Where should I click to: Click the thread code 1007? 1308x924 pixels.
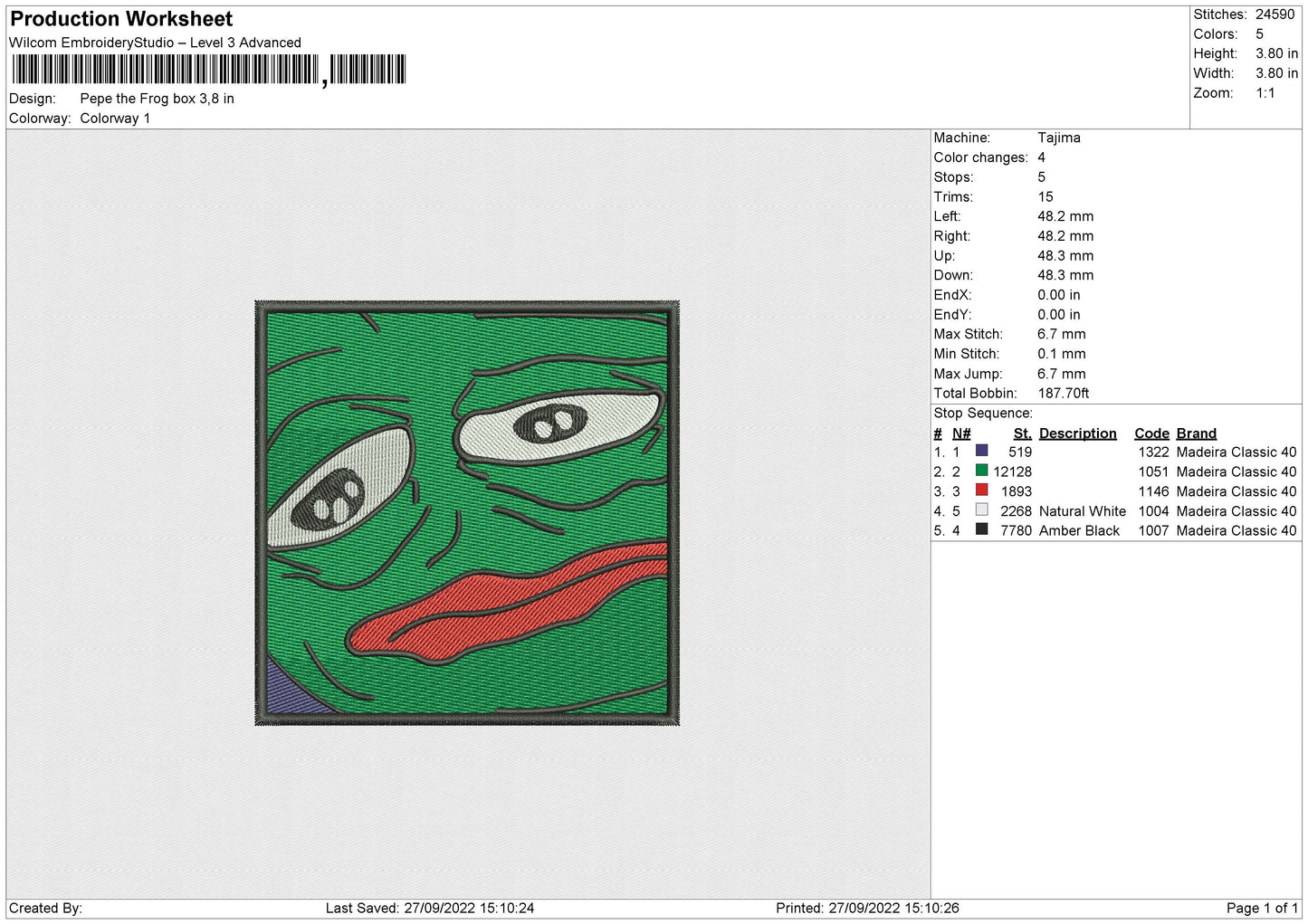[x=1153, y=530]
